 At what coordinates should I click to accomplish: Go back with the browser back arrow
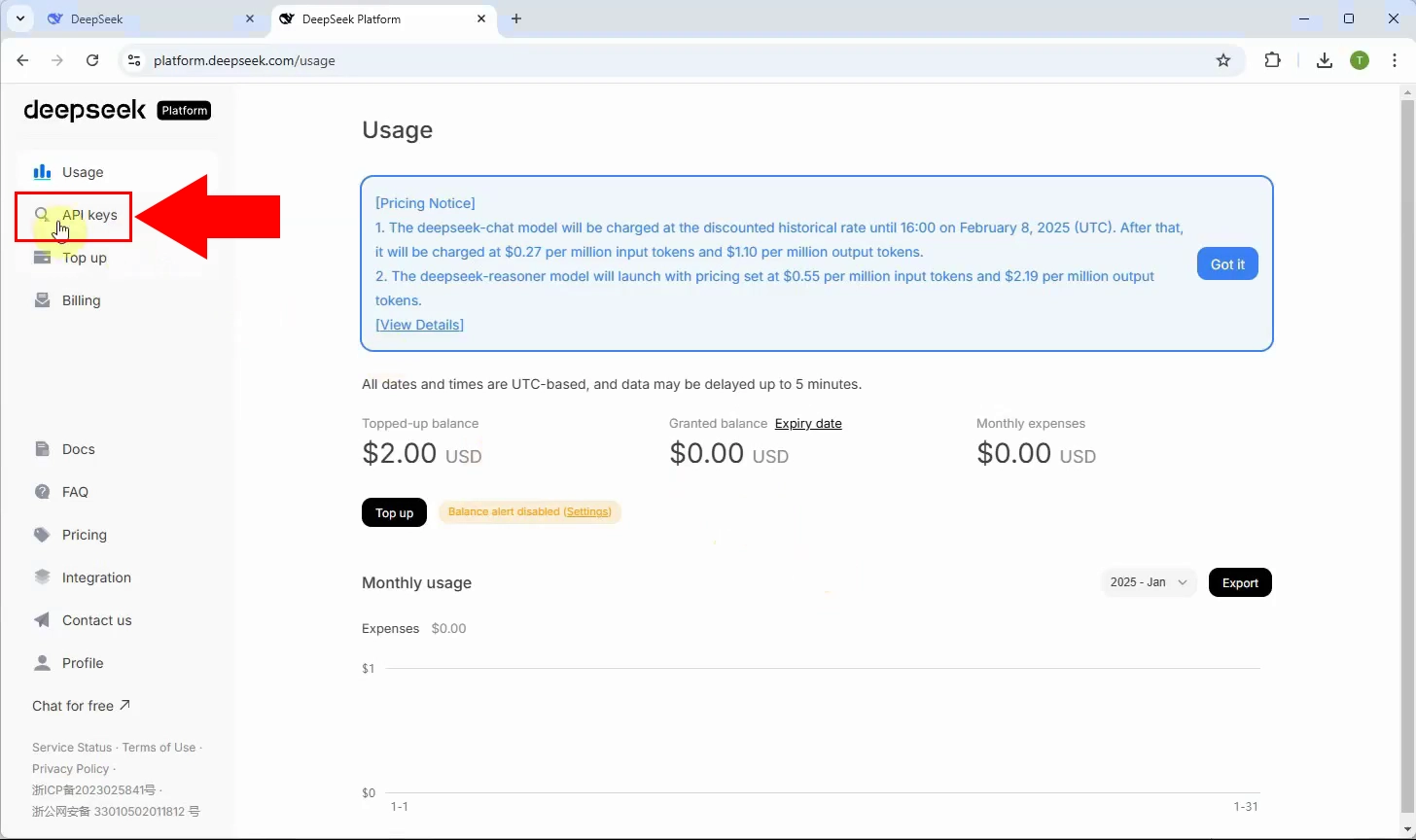coord(22,60)
